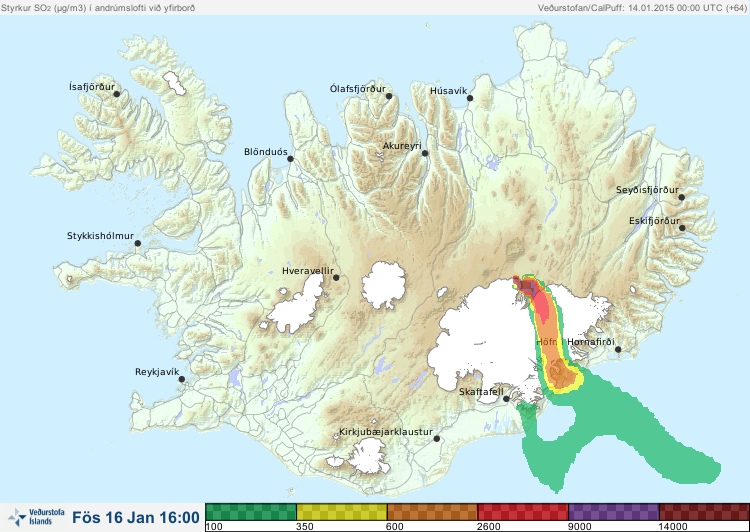The width and height of the screenshot is (750, 532).
Task: Click the Hveravellir label
Action: [308, 271]
